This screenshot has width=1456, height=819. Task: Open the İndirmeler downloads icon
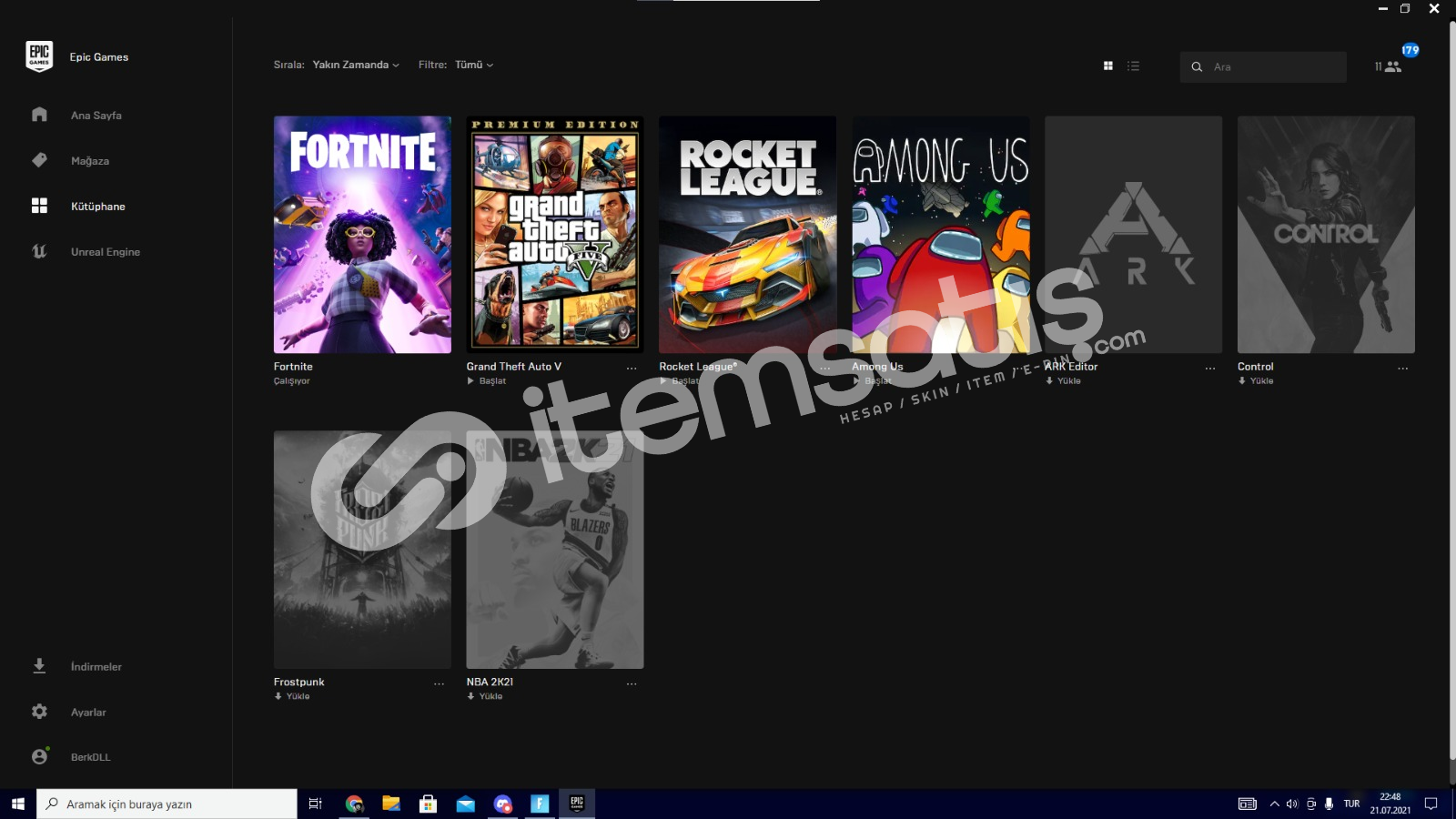pos(39,666)
